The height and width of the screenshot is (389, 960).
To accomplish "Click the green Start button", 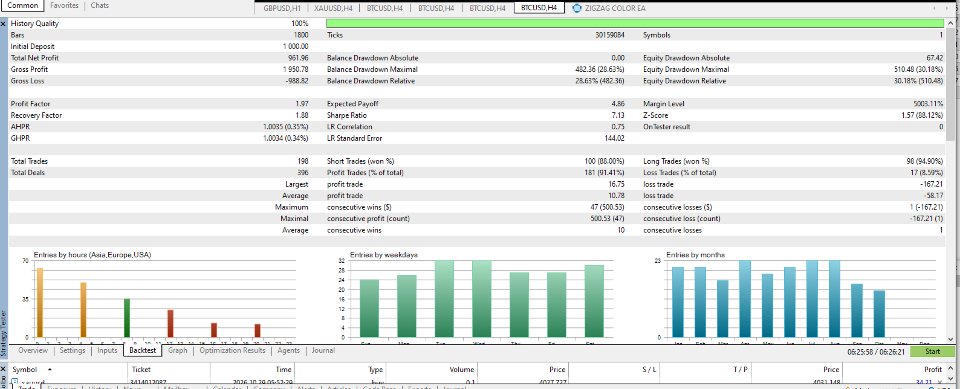I will pos(932,352).
